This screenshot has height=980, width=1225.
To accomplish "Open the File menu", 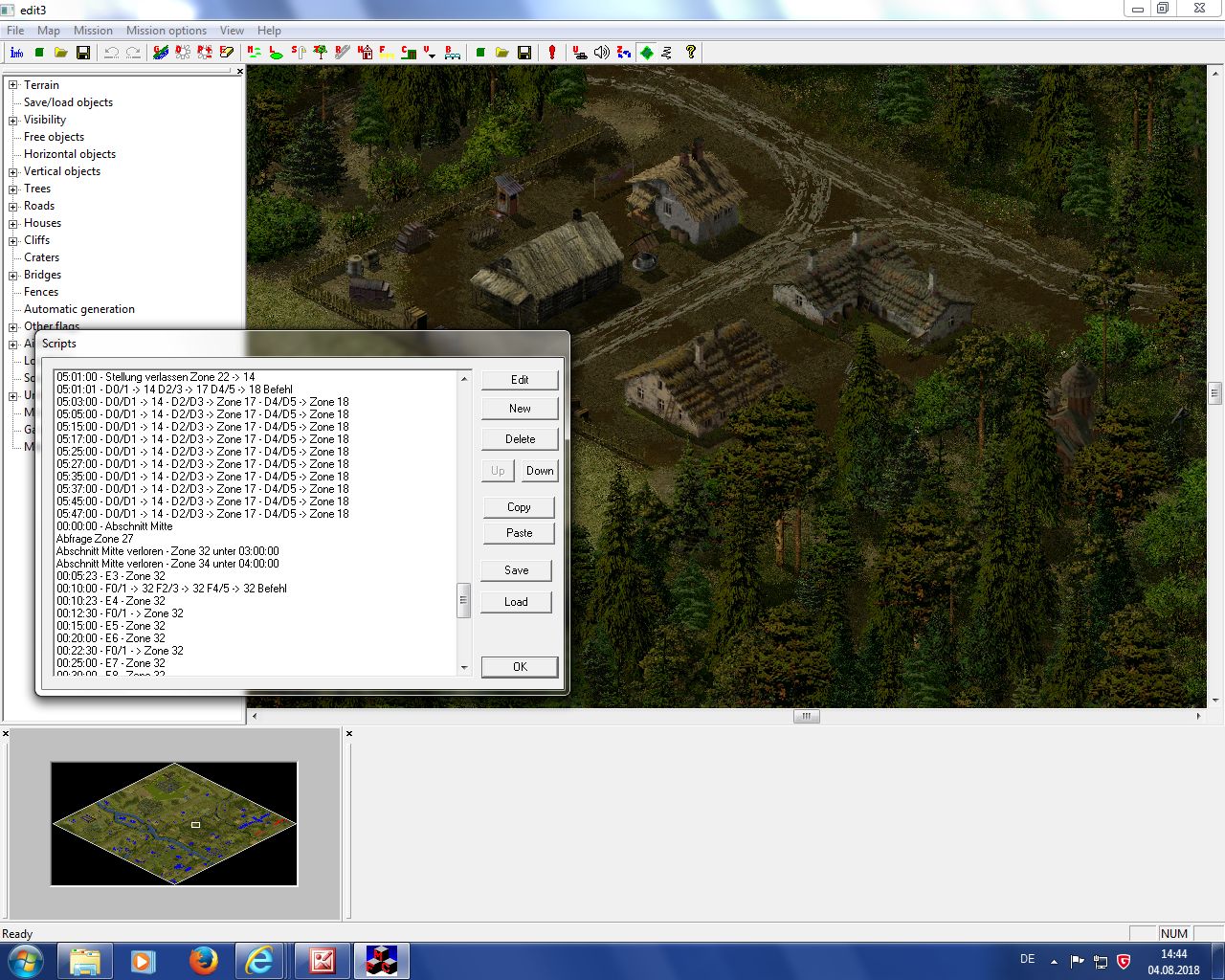I will point(15,31).
